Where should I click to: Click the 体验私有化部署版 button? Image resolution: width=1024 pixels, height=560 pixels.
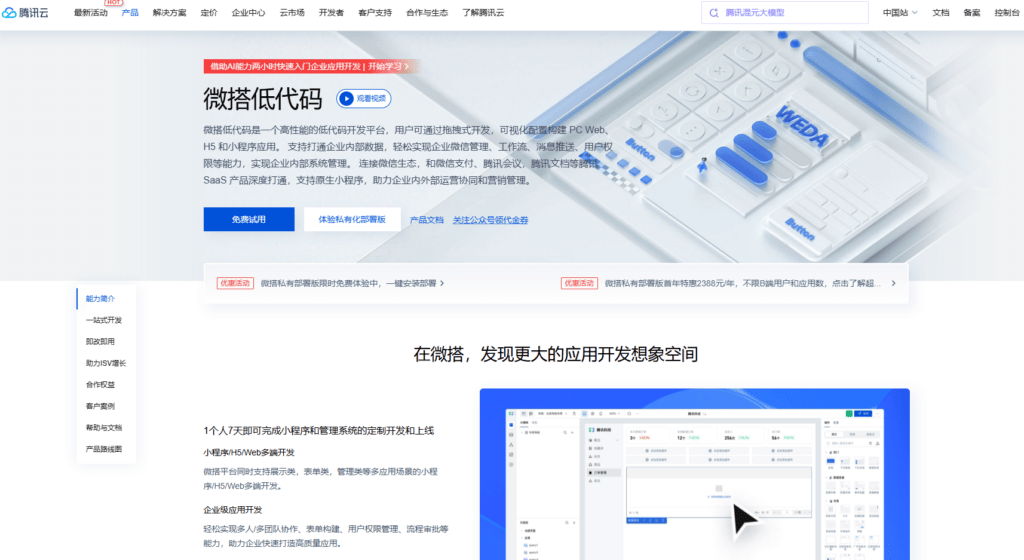(352, 219)
